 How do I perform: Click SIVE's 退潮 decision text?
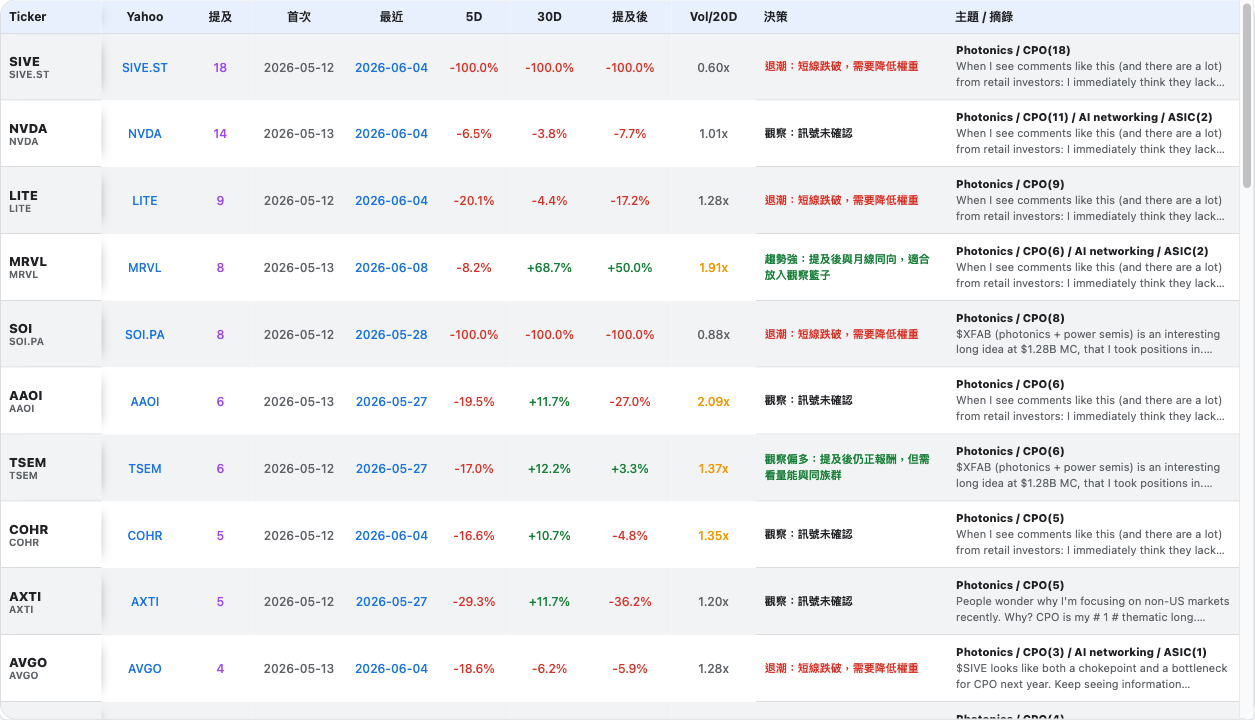point(841,67)
